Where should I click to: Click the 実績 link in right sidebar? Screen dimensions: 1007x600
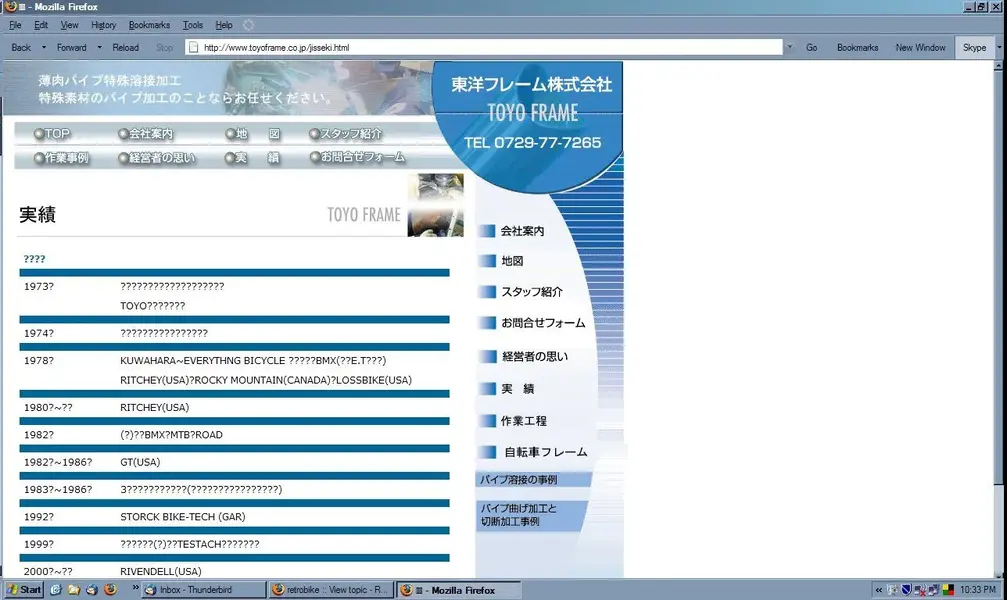click(508, 389)
